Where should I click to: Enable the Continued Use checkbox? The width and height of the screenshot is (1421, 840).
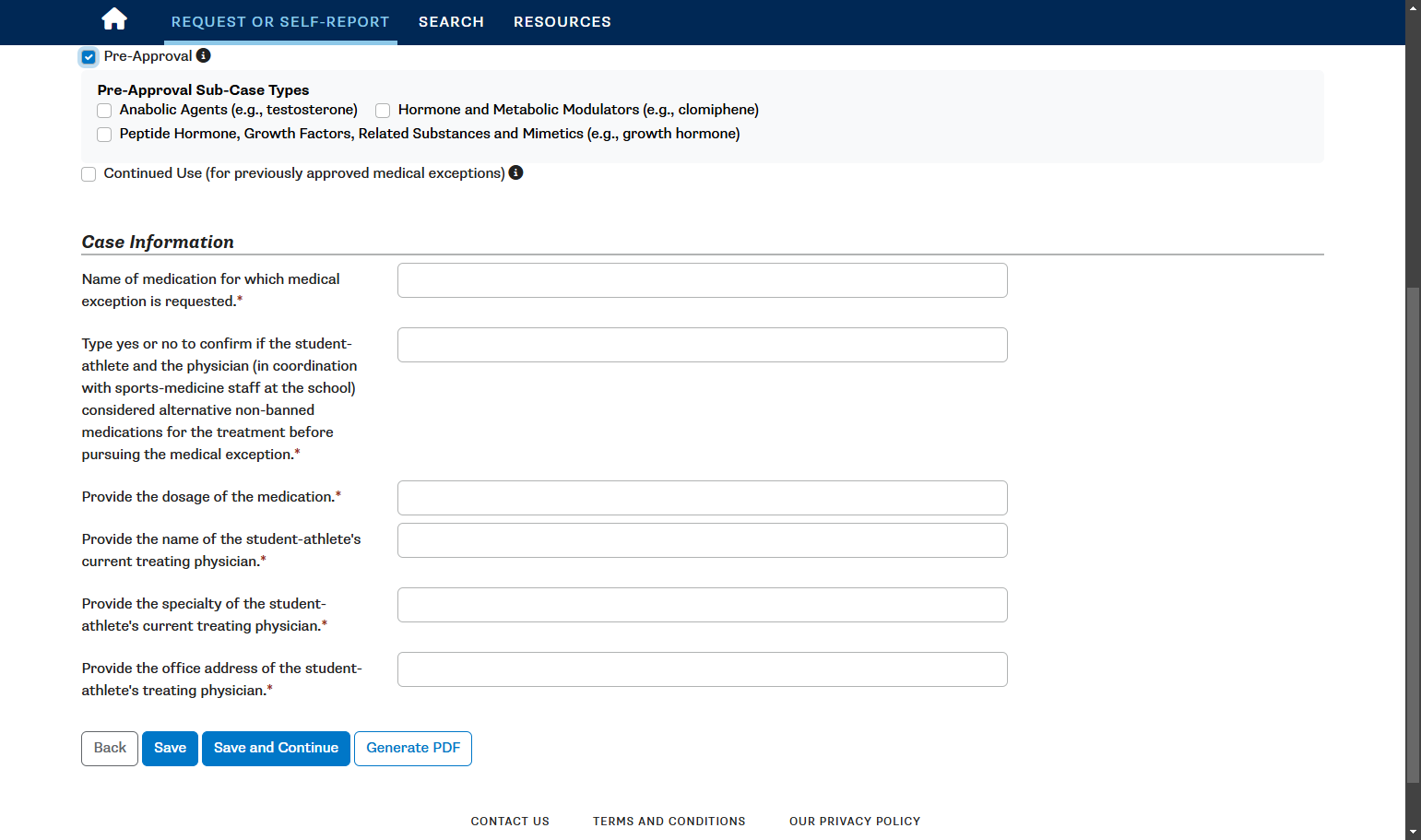coord(89,174)
